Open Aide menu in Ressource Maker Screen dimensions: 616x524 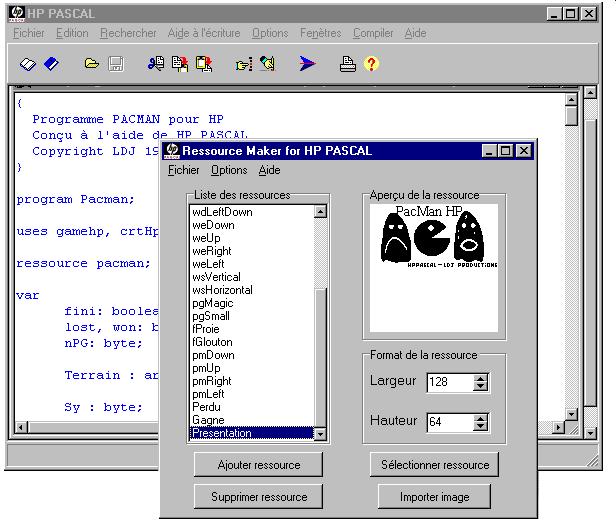coord(270,170)
